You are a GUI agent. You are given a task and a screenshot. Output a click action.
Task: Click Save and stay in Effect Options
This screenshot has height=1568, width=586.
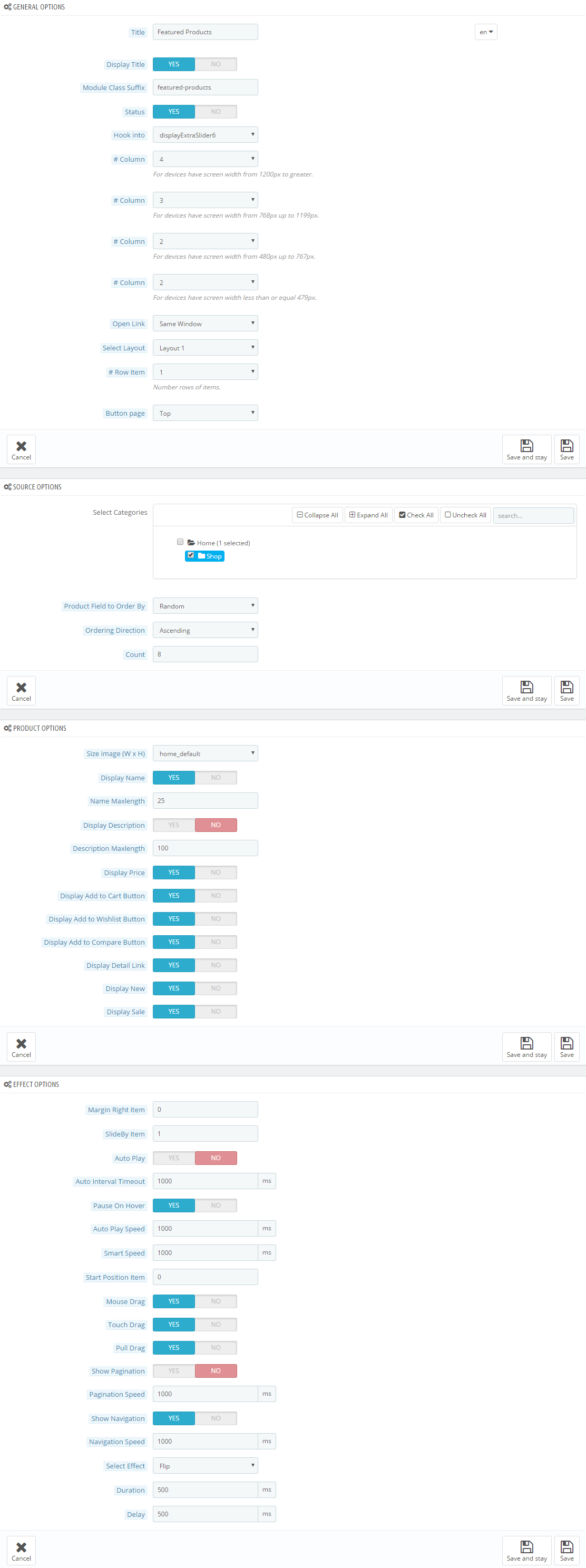[x=526, y=1550]
